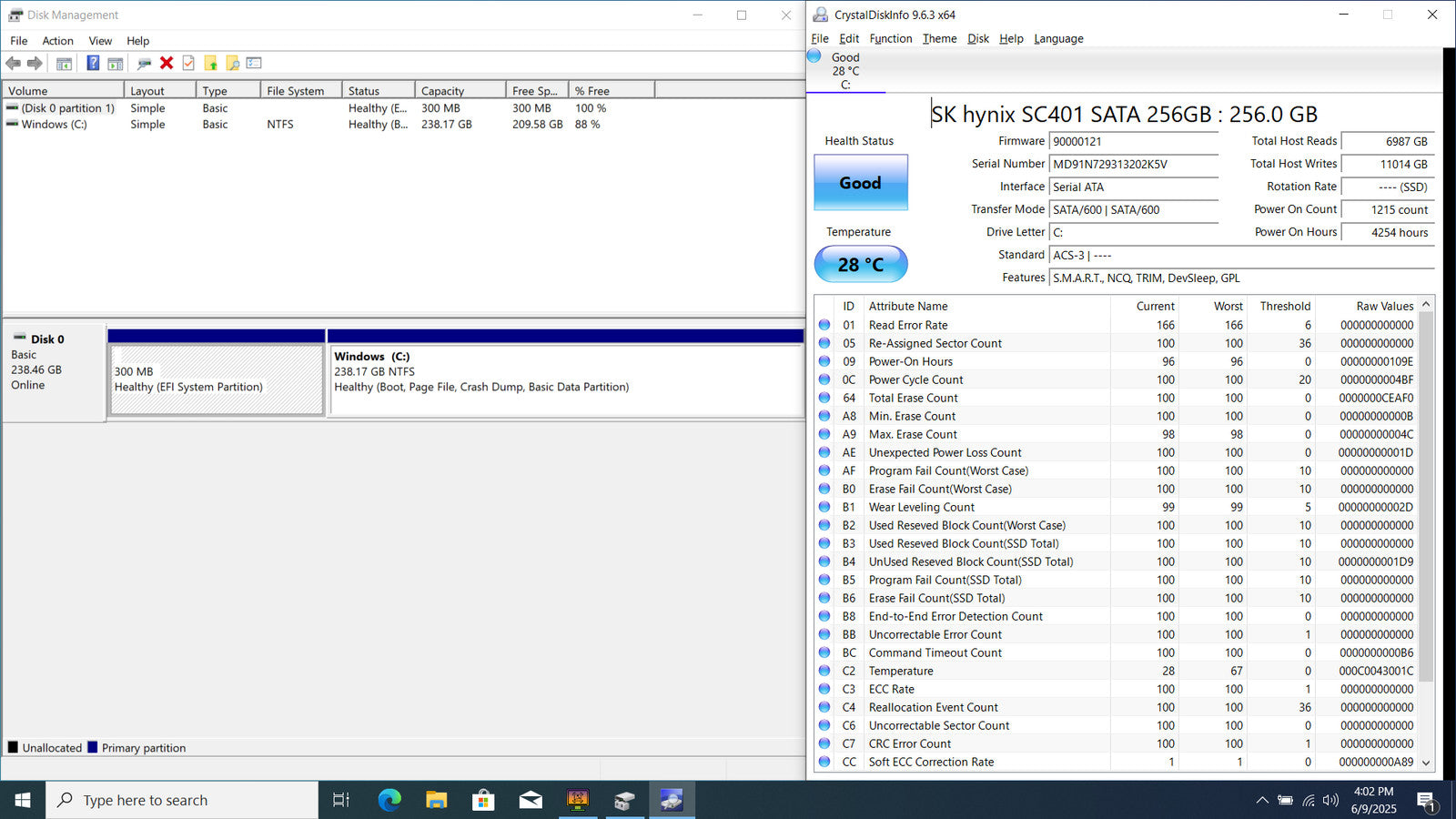Click the Power On Hours value 4254 hours
Screen dimensions: 1456x819
click(1388, 232)
